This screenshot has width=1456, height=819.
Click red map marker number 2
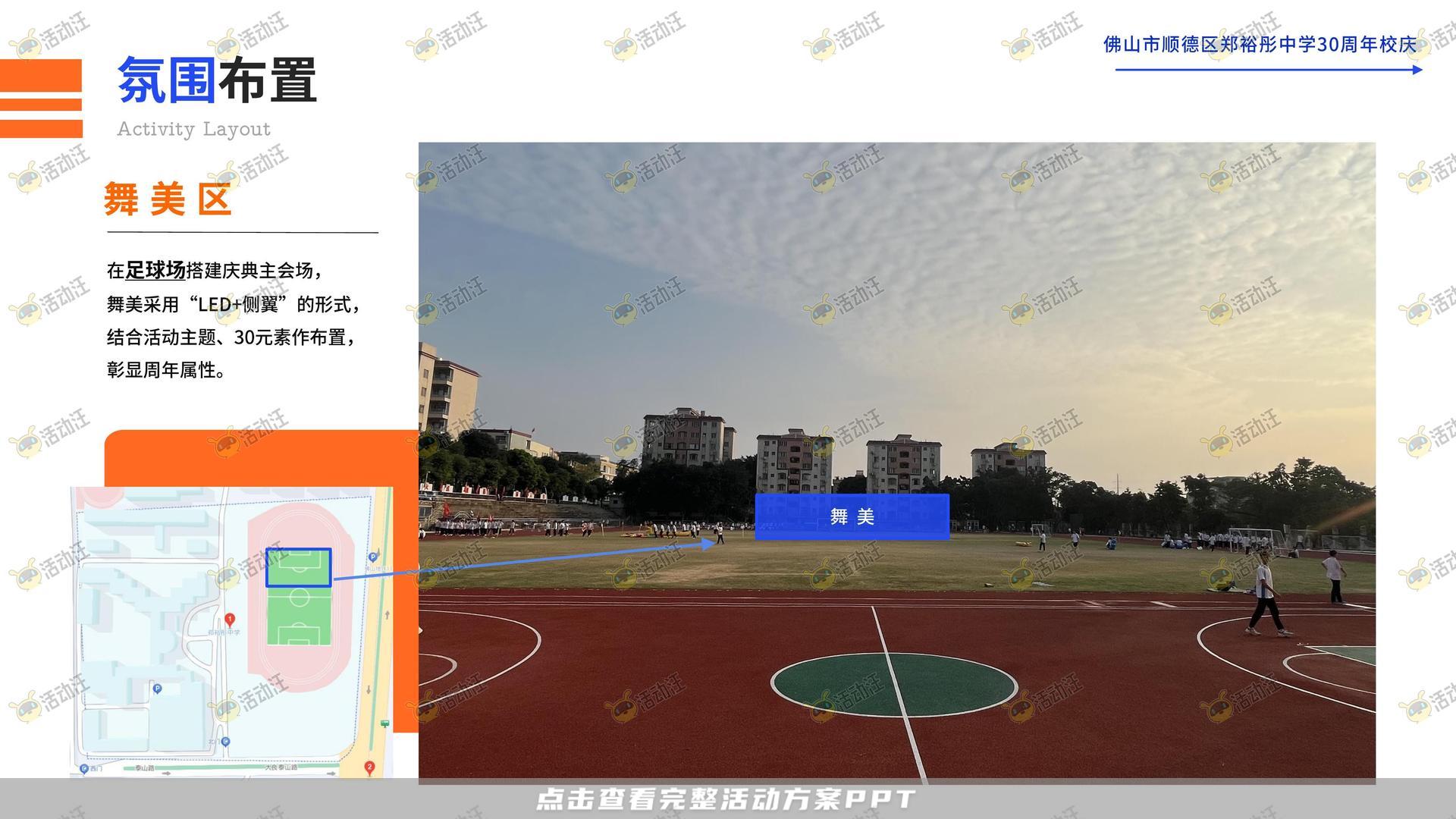pyautogui.click(x=369, y=767)
